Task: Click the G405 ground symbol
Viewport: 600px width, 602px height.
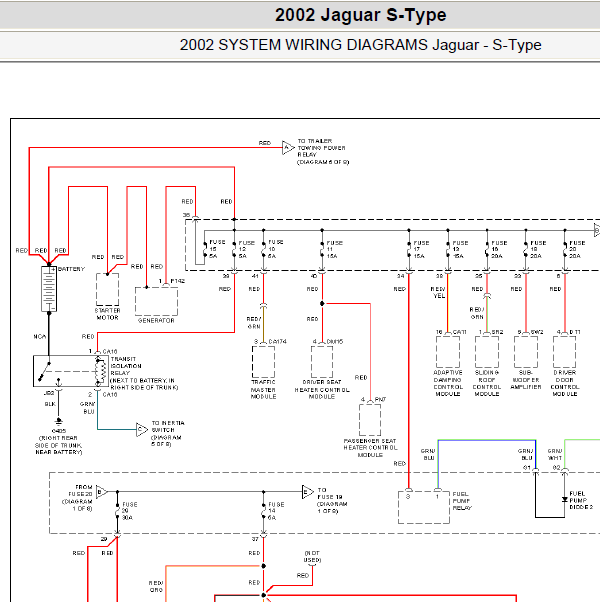Action: (x=58, y=422)
